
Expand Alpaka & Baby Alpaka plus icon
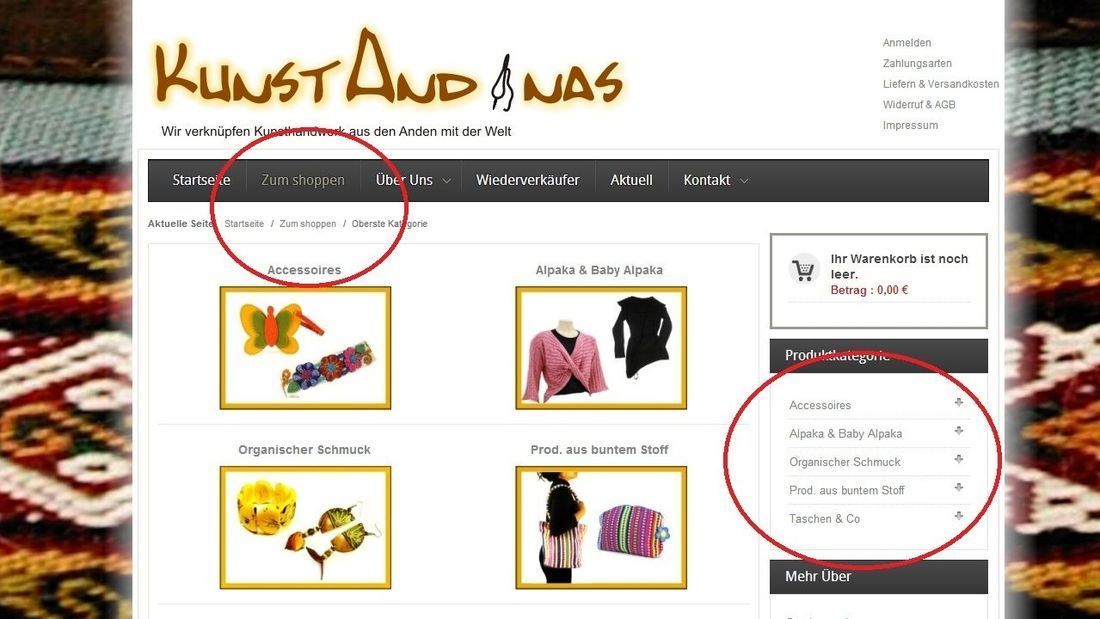[958, 431]
